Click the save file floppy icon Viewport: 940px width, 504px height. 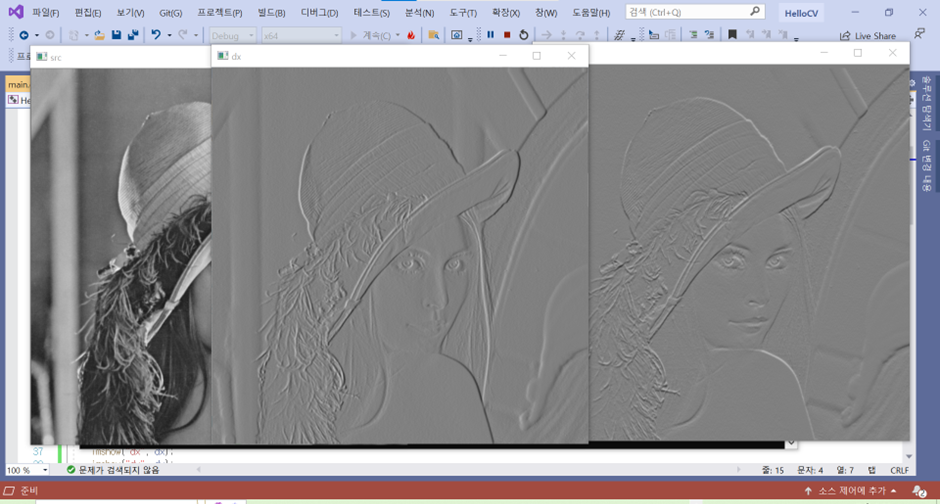[x=116, y=35]
